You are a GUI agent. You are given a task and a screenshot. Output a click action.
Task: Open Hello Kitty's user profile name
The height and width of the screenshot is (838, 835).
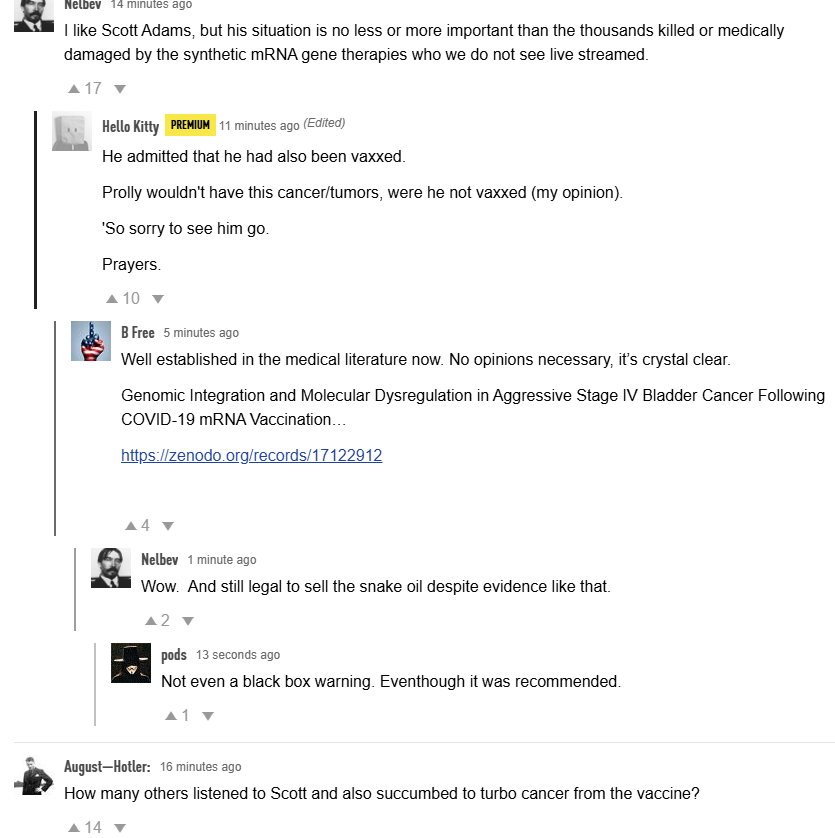pyautogui.click(x=130, y=125)
